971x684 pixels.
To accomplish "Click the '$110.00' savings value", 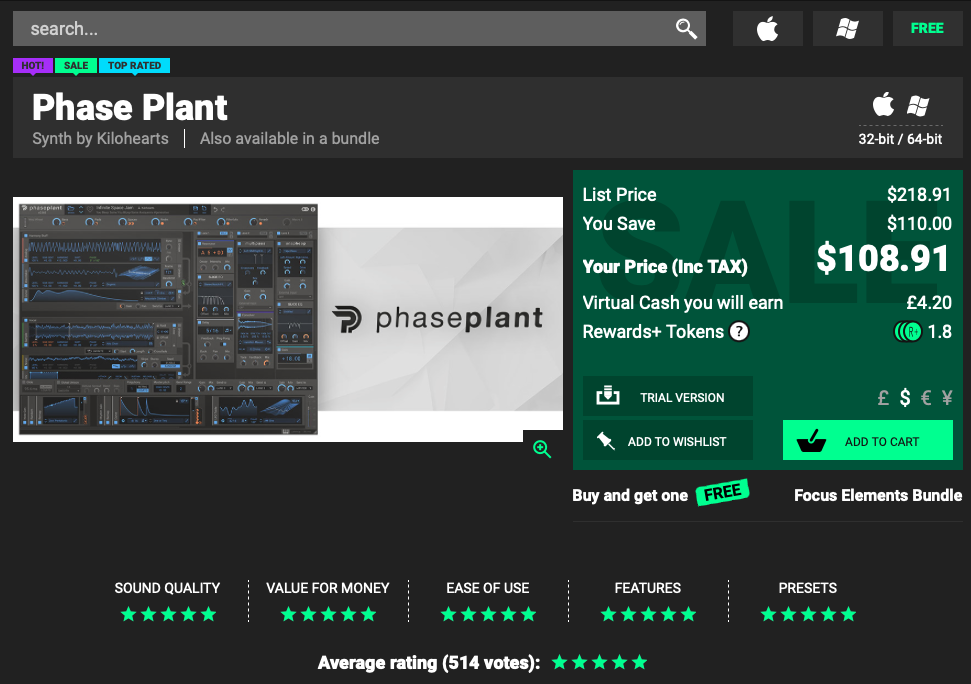I will 919,223.
